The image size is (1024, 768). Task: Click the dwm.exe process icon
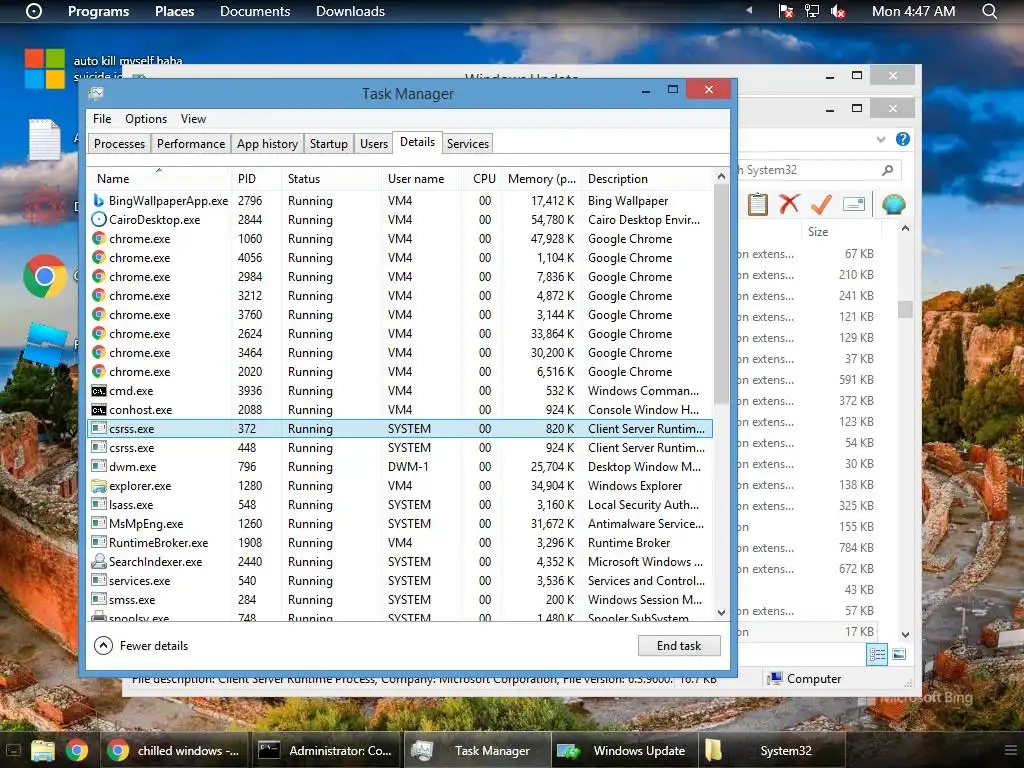tap(99, 466)
